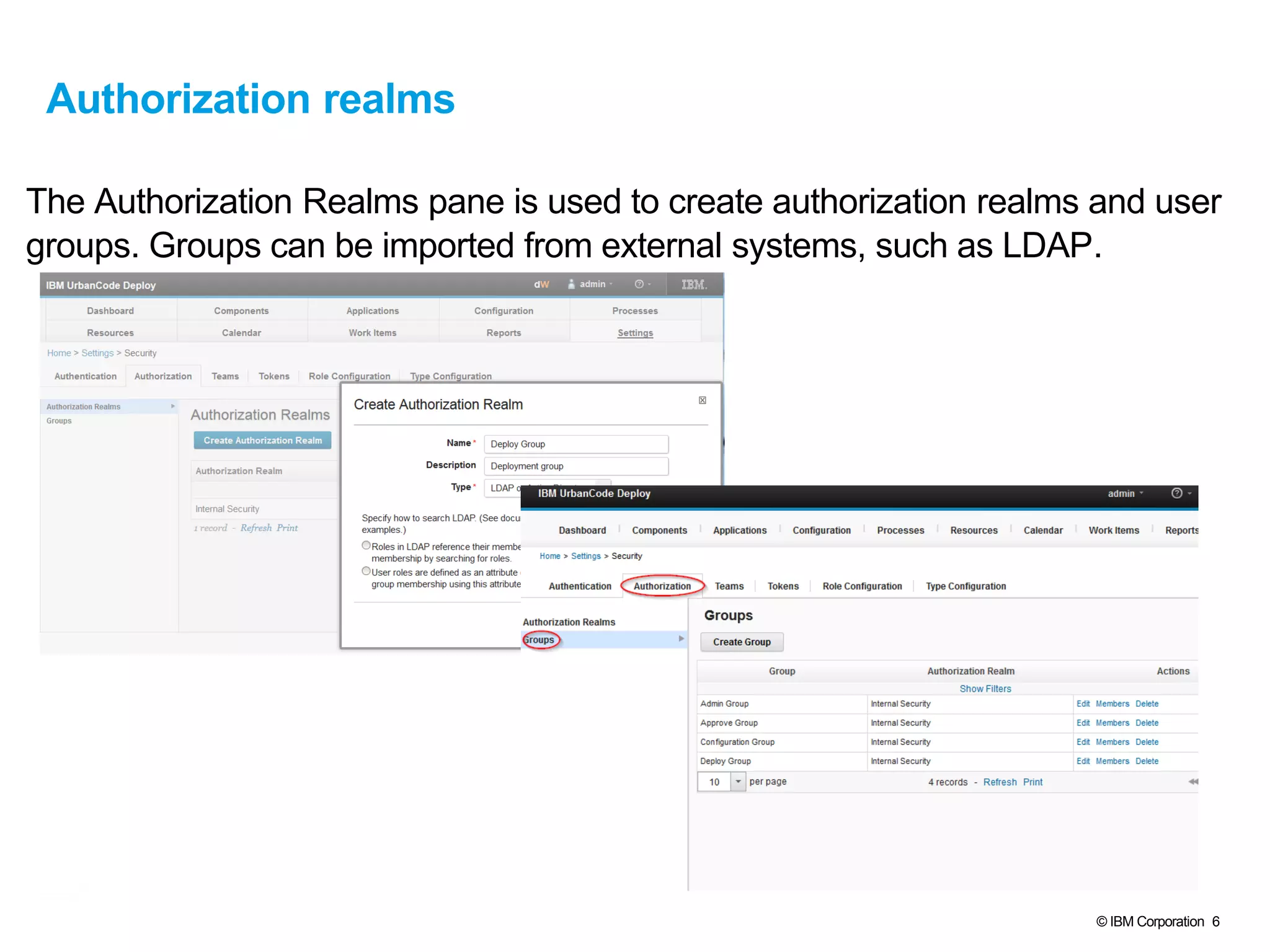This screenshot has width=1270, height=952.
Task: Click Edit for Admin Group
Action: pyautogui.click(x=1083, y=703)
